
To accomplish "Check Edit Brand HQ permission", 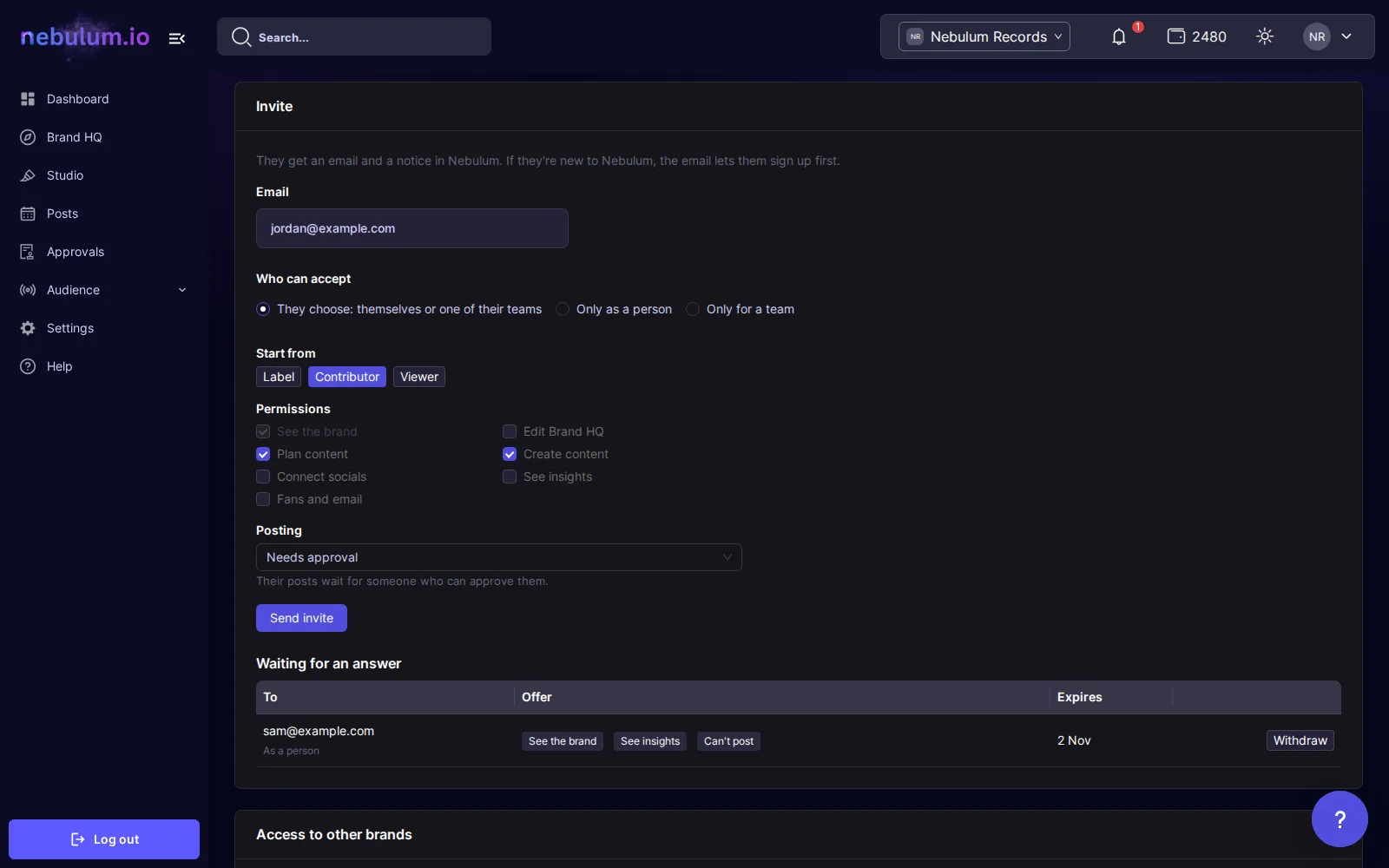I will click(510, 431).
